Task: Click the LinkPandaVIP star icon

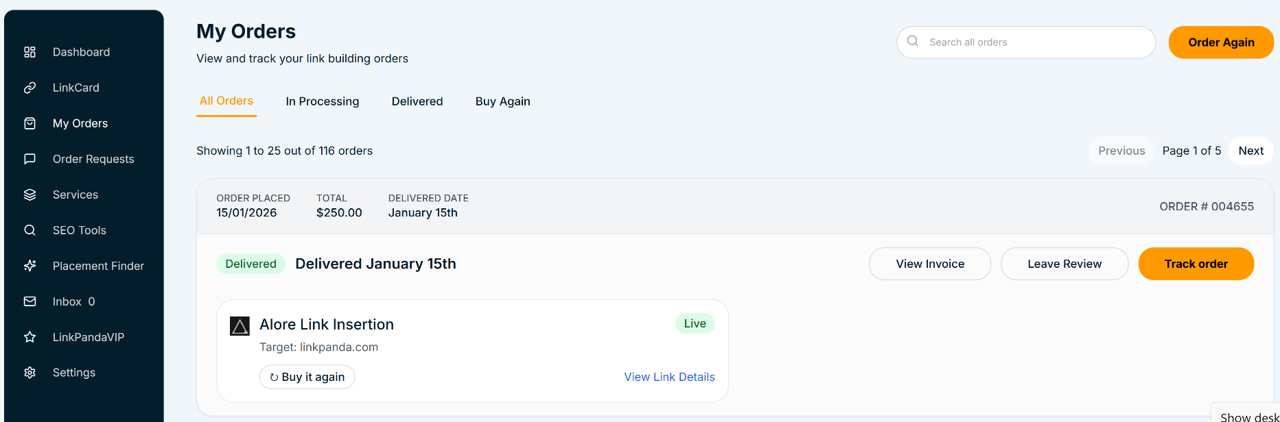Action: [30, 337]
